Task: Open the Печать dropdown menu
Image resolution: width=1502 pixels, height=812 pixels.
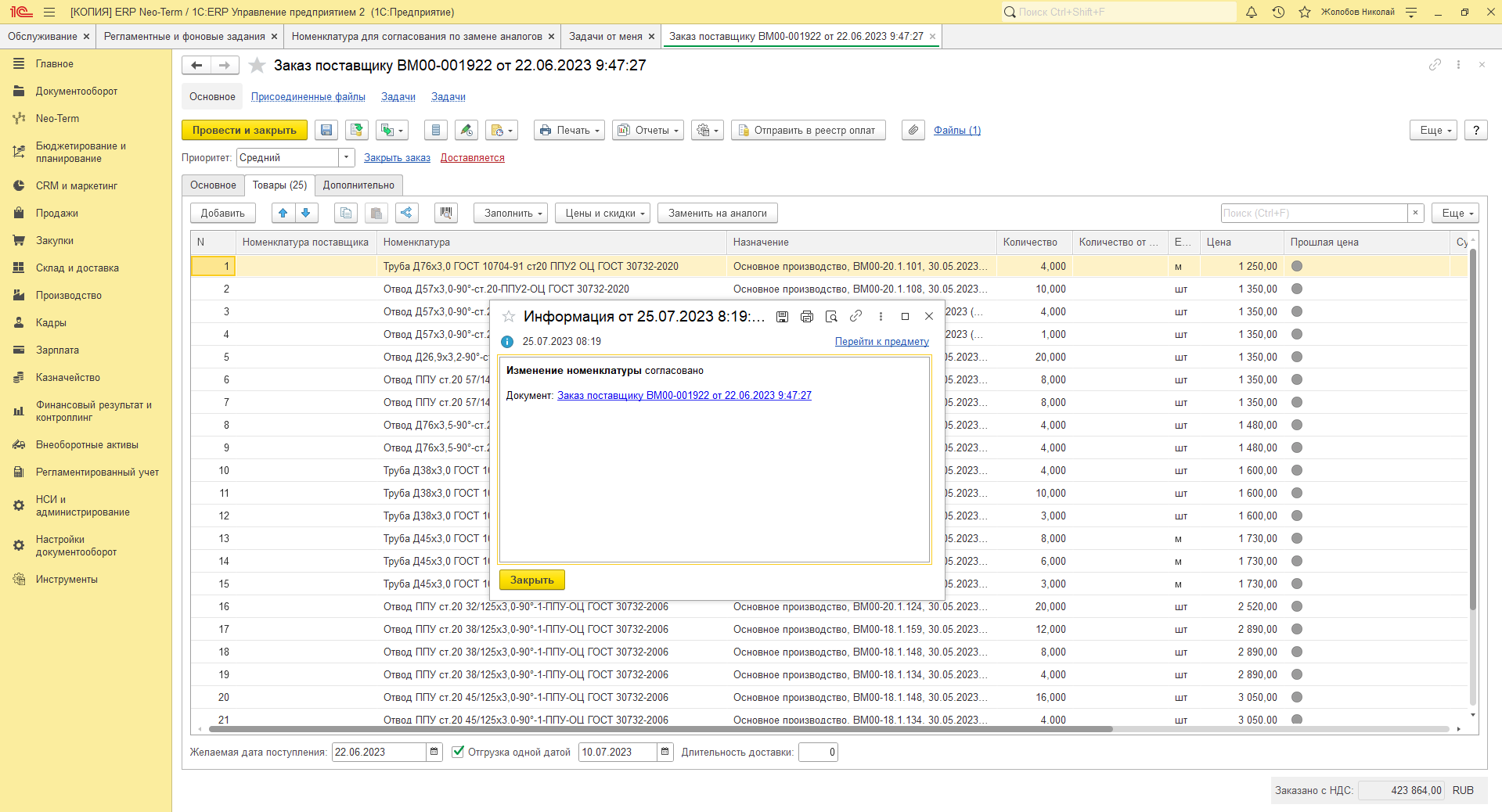Action: coord(569,131)
